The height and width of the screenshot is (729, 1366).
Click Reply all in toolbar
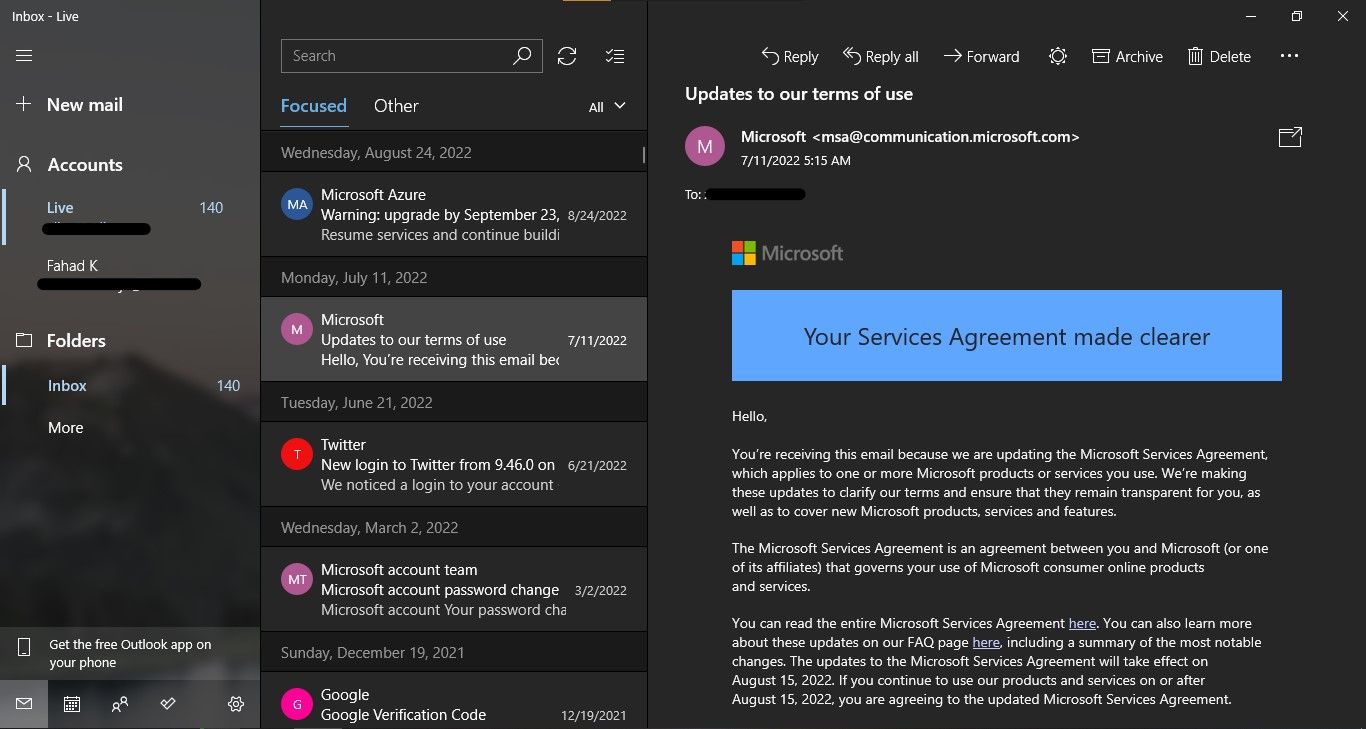[x=881, y=56]
